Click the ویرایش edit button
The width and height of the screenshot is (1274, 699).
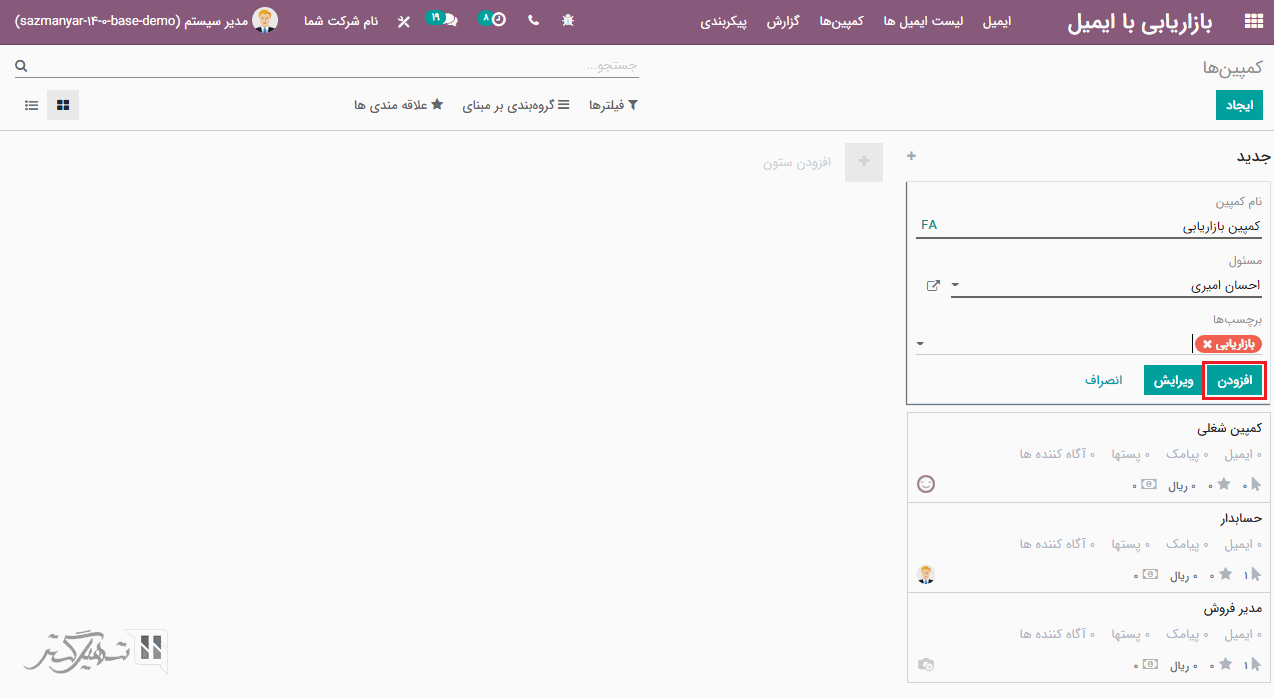coord(1174,380)
